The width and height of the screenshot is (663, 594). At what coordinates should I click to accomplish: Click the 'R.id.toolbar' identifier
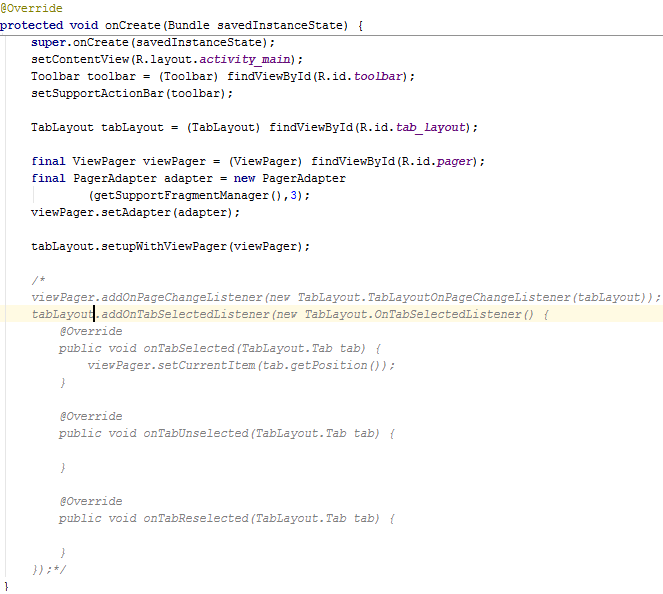[359, 76]
